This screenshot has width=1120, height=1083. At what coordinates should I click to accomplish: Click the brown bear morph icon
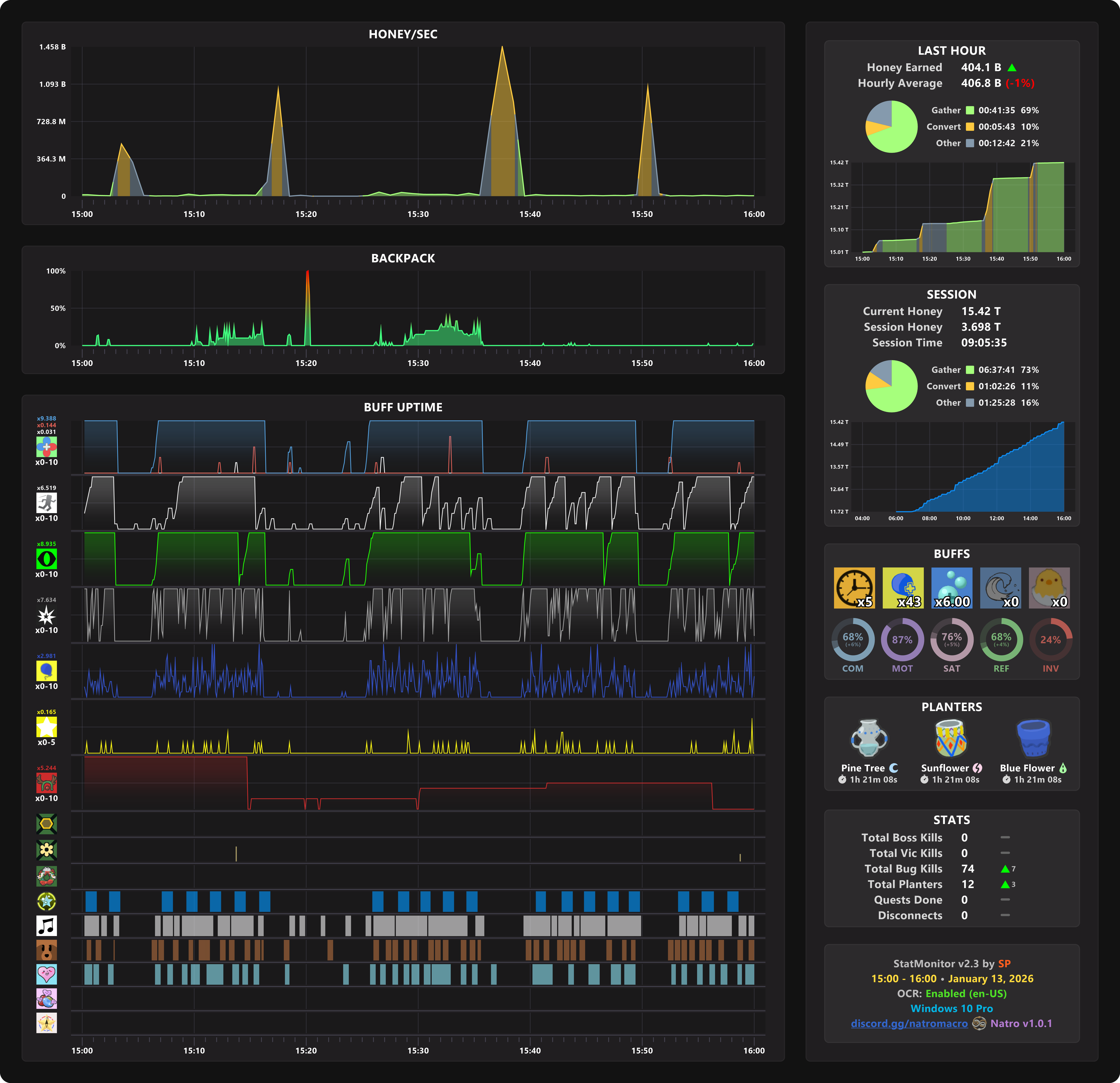[x=46, y=950]
